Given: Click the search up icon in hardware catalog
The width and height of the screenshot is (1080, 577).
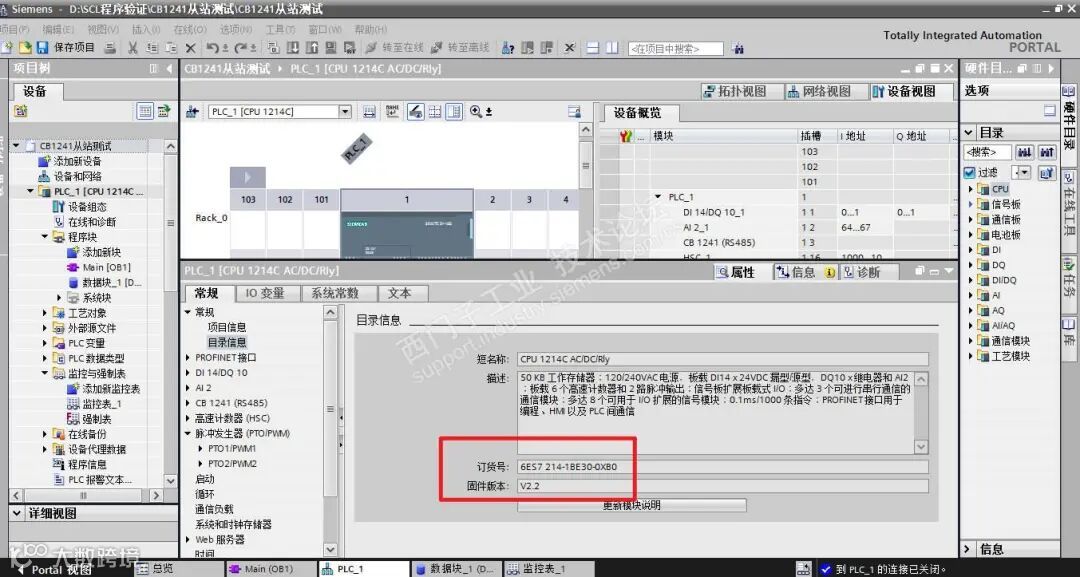Looking at the screenshot, I should pyautogui.click(x=1047, y=152).
